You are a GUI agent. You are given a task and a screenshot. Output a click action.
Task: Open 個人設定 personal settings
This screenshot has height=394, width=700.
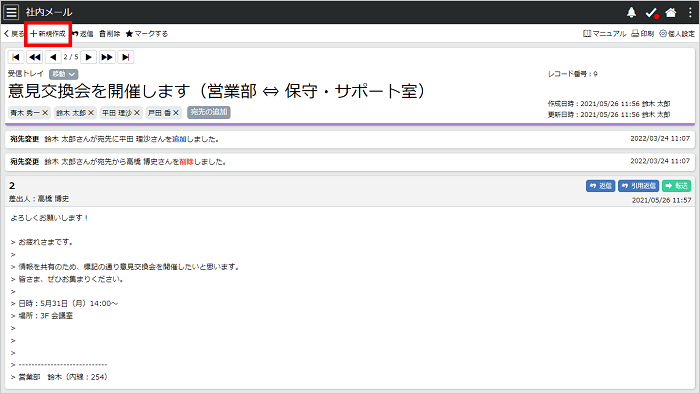[x=677, y=33]
